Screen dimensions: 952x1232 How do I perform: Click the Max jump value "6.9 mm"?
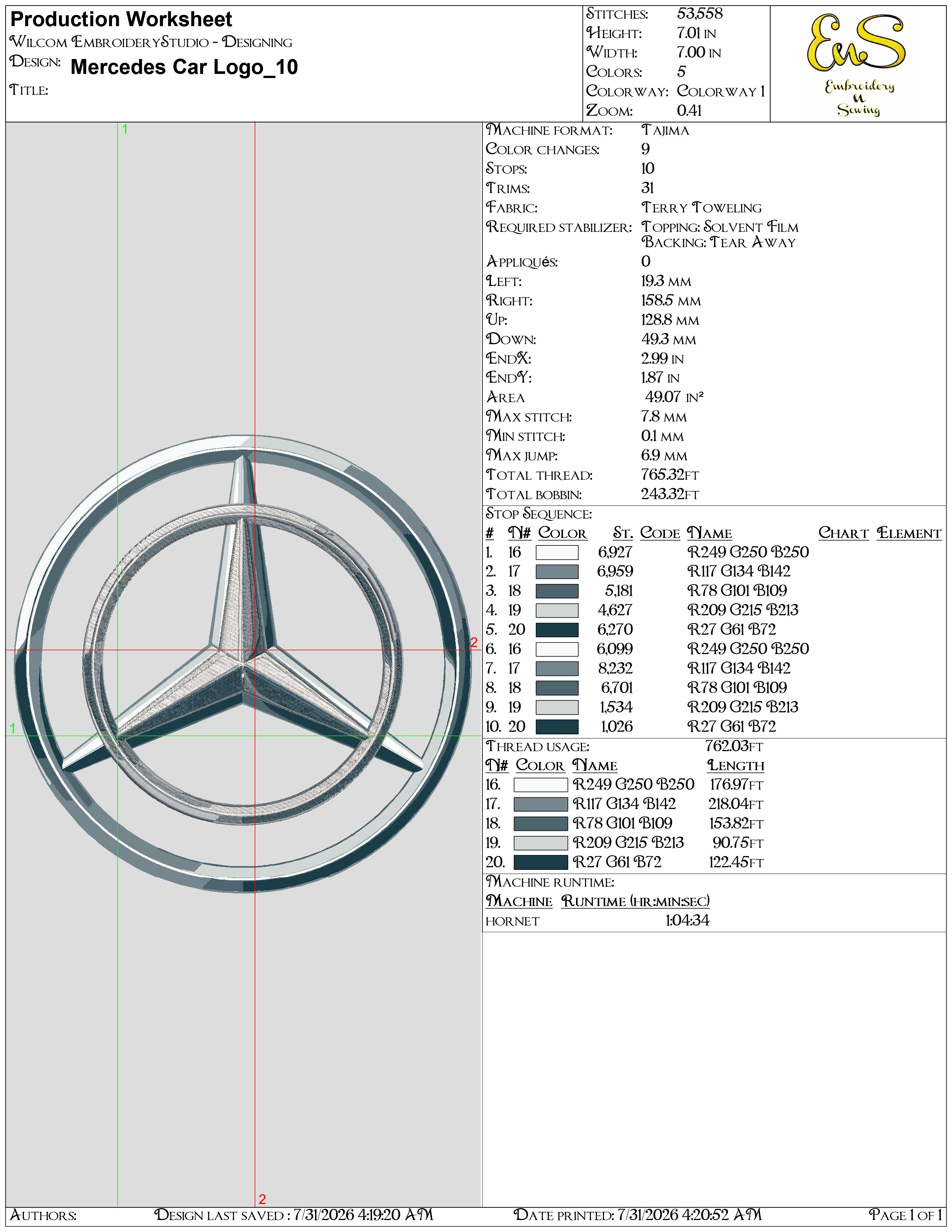665,455
